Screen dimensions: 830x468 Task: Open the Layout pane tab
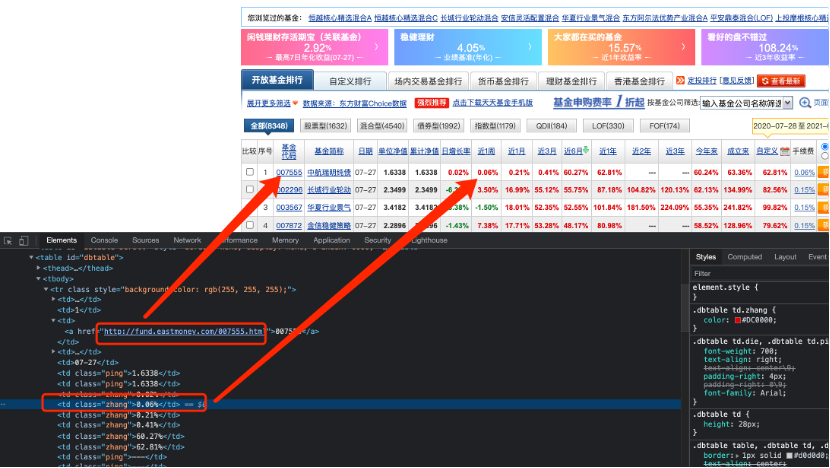pos(785,257)
